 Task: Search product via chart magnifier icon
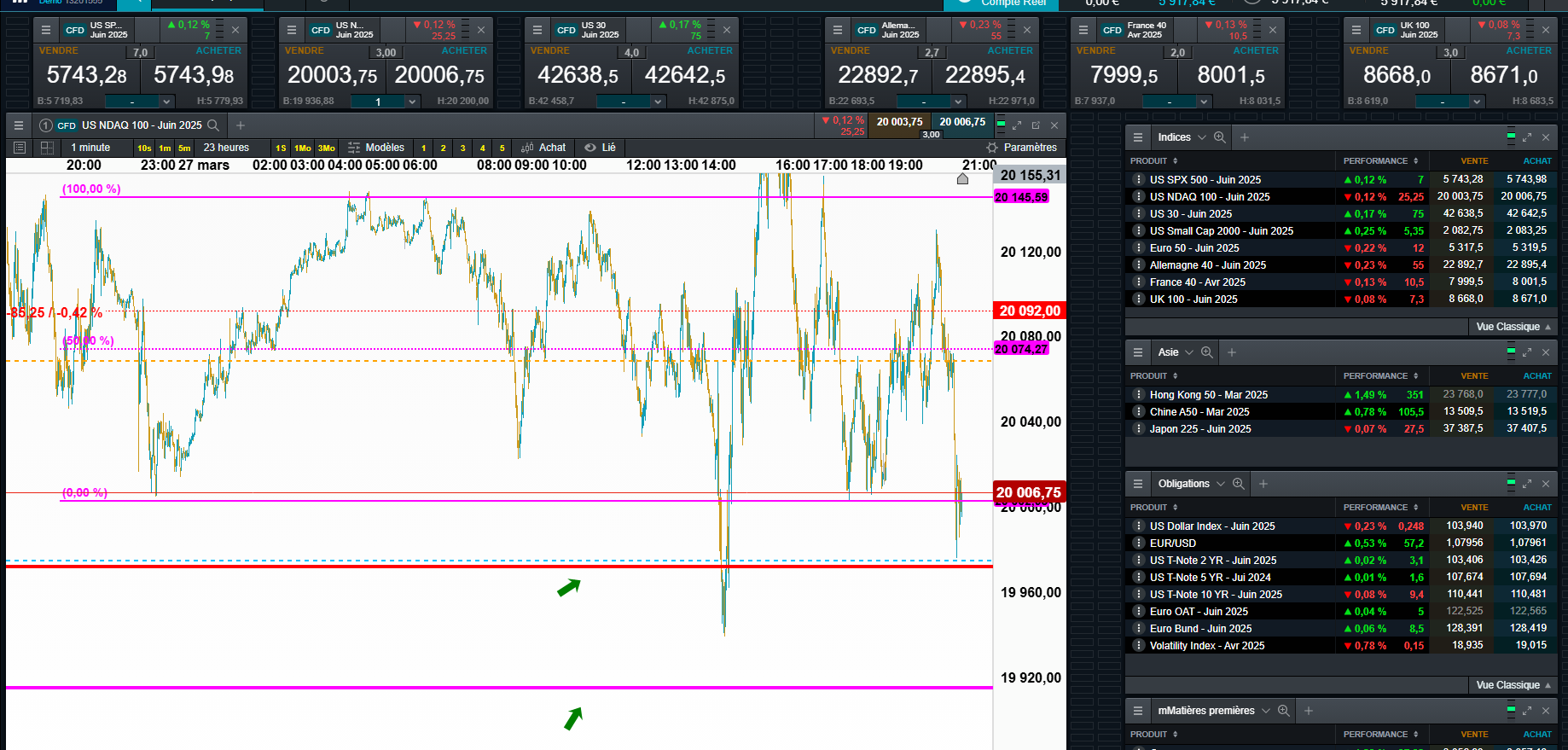213,125
